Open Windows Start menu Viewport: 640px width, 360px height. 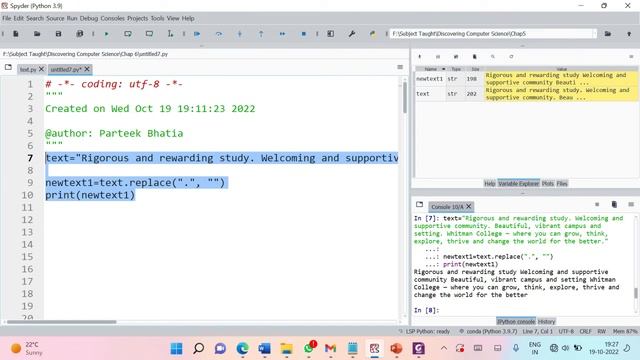tap(176, 349)
